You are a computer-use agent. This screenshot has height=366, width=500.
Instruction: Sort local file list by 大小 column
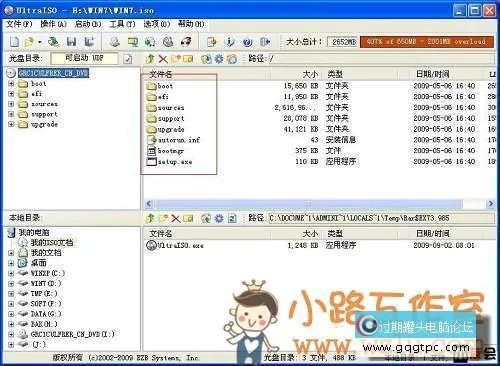click(310, 234)
